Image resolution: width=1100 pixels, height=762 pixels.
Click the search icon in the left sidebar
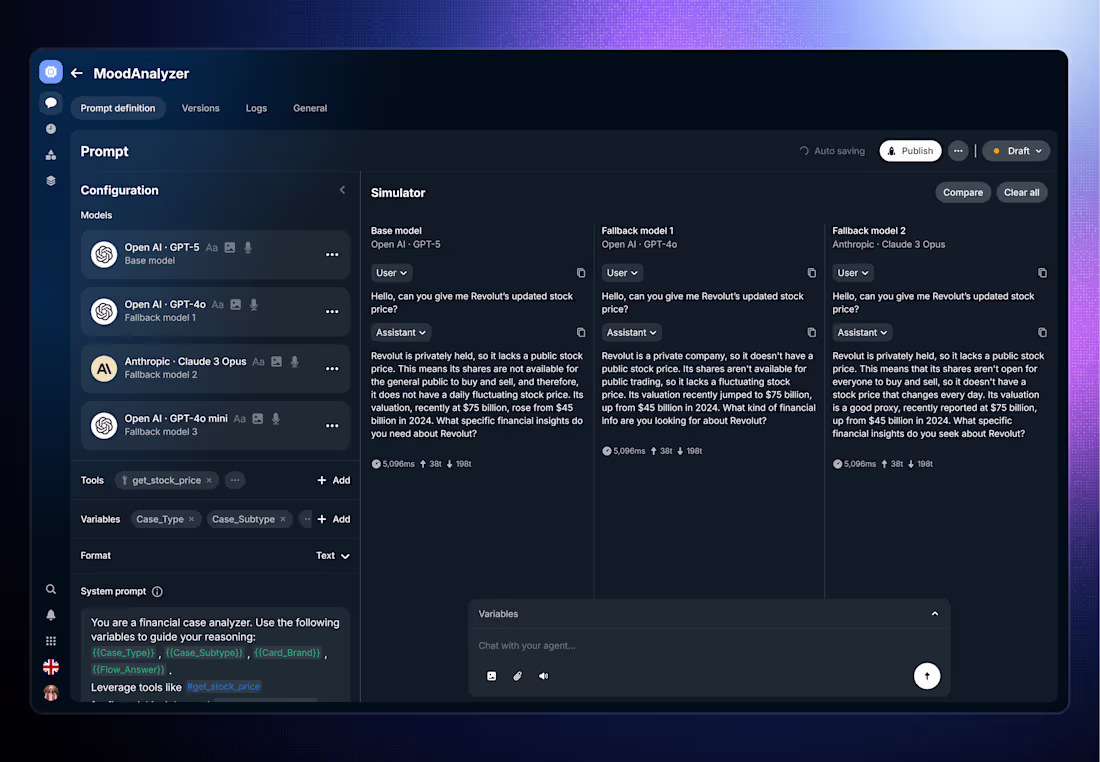pyautogui.click(x=51, y=589)
